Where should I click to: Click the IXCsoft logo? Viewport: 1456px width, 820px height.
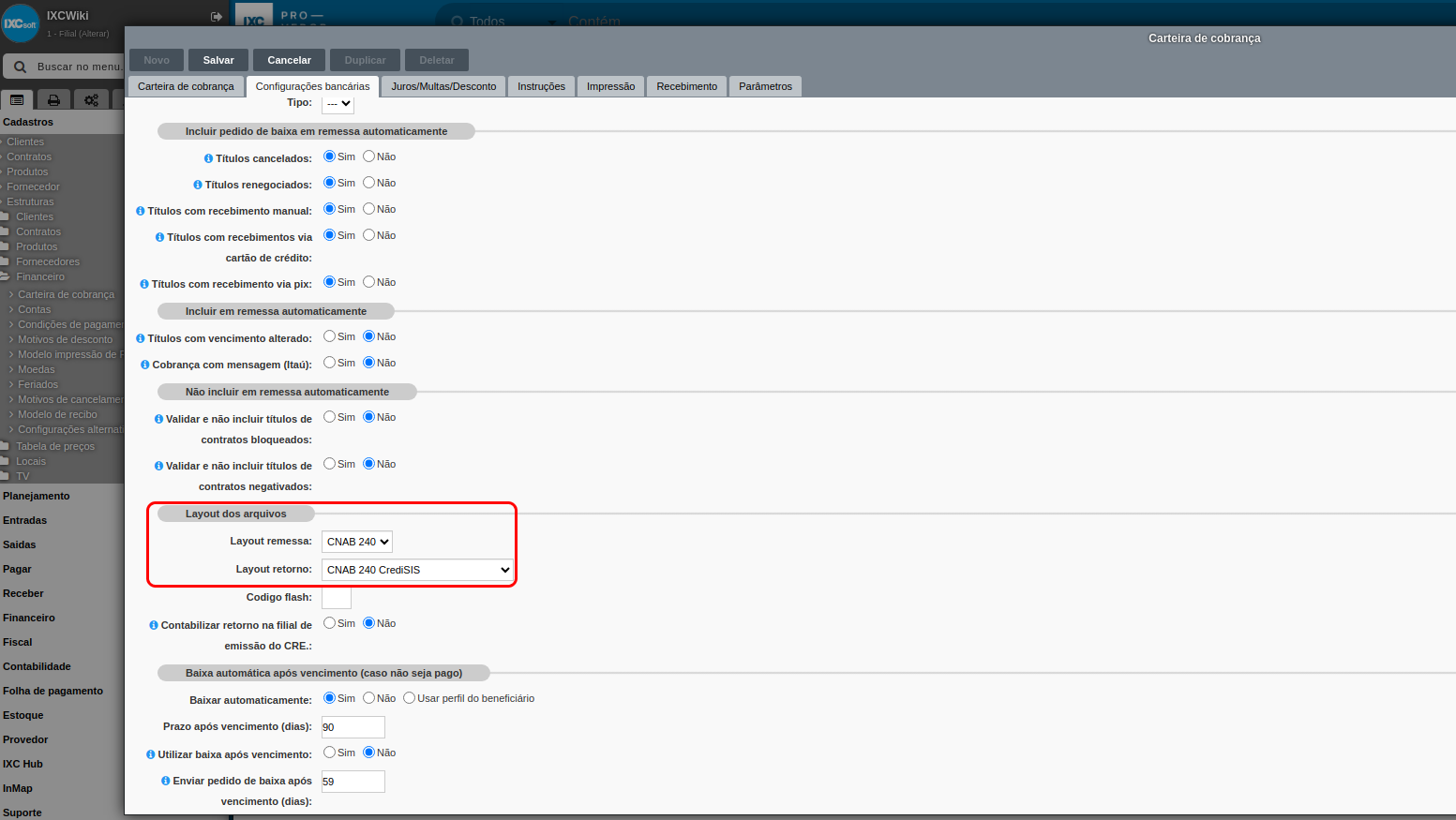point(21,23)
